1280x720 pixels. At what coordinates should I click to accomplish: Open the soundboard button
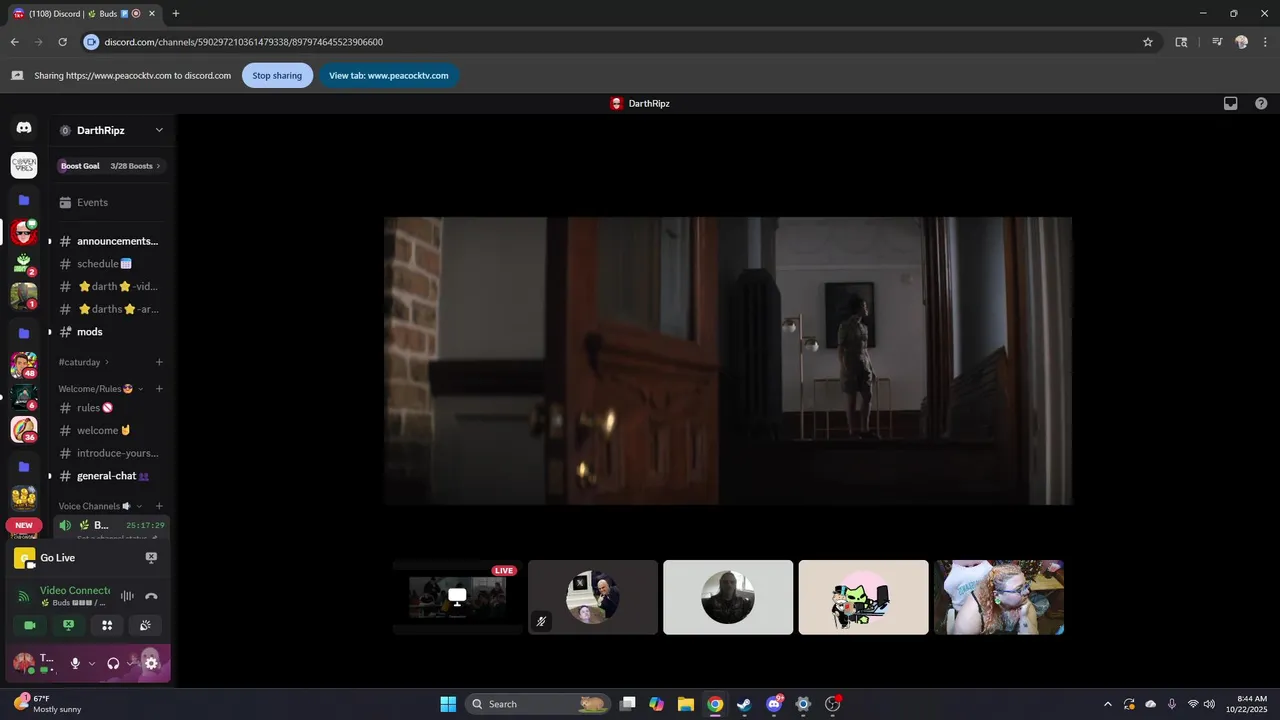(x=145, y=625)
